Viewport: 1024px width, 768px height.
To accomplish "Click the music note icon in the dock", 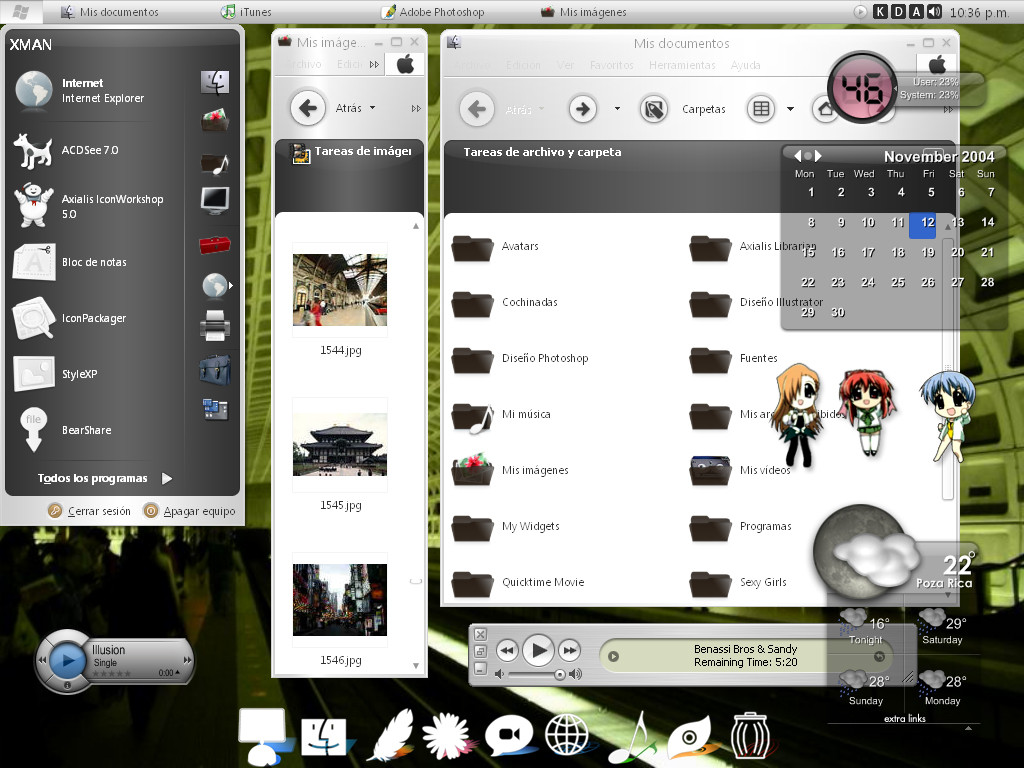I will coord(632,737).
